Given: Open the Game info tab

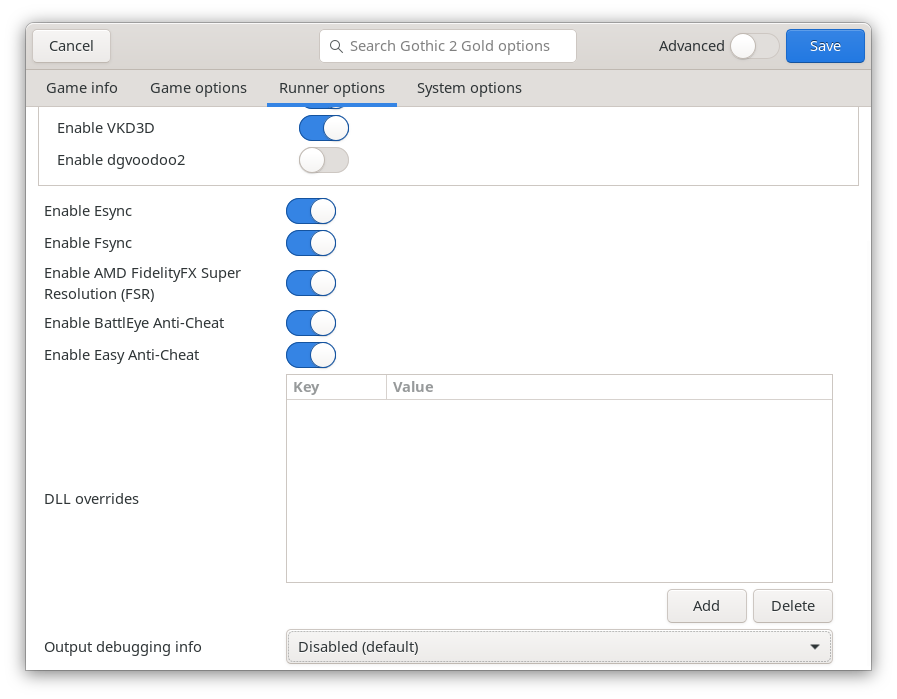Looking at the screenshot, I should pyautogui.click(x=82, y=88).
